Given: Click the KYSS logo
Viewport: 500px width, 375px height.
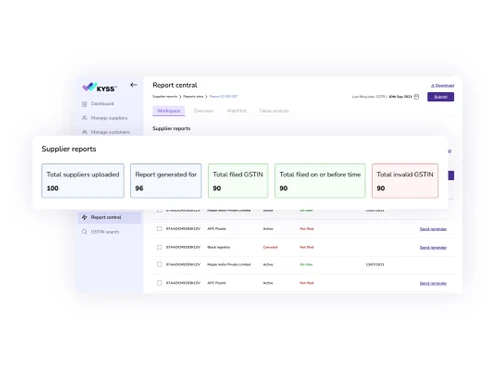Looking at the screenshot, I should (99, 87).
